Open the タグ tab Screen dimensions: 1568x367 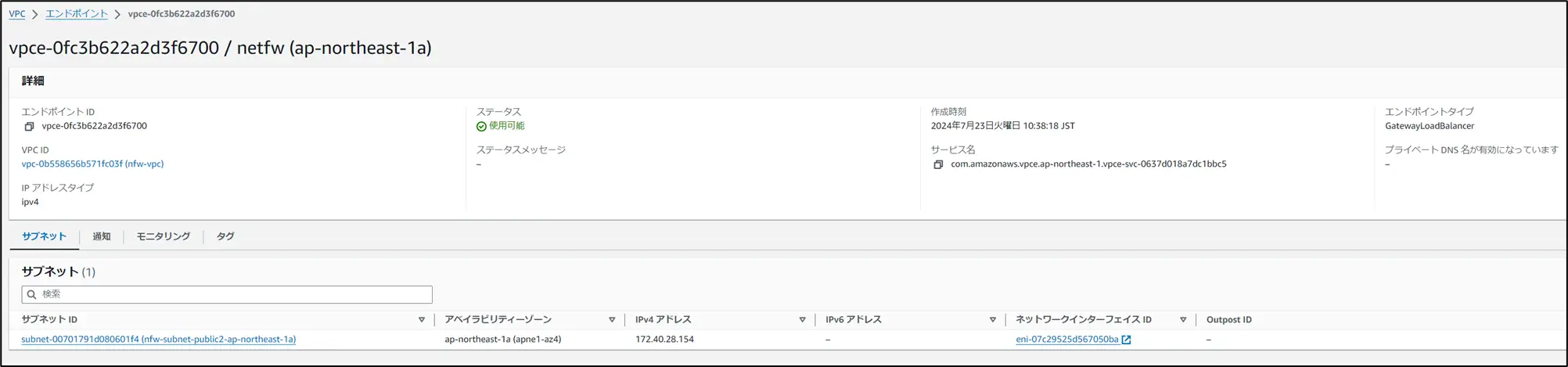click(225, 236)
